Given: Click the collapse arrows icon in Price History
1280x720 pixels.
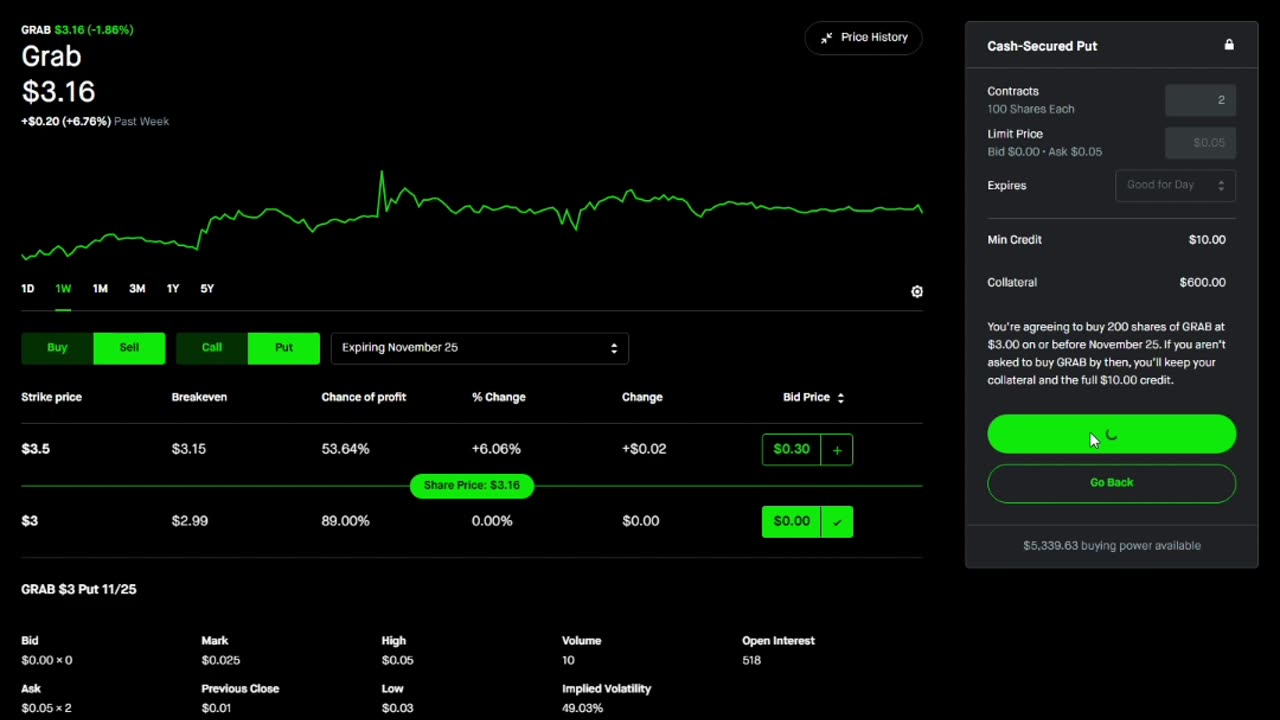Looking at the screenshot, I should (826, 38).
